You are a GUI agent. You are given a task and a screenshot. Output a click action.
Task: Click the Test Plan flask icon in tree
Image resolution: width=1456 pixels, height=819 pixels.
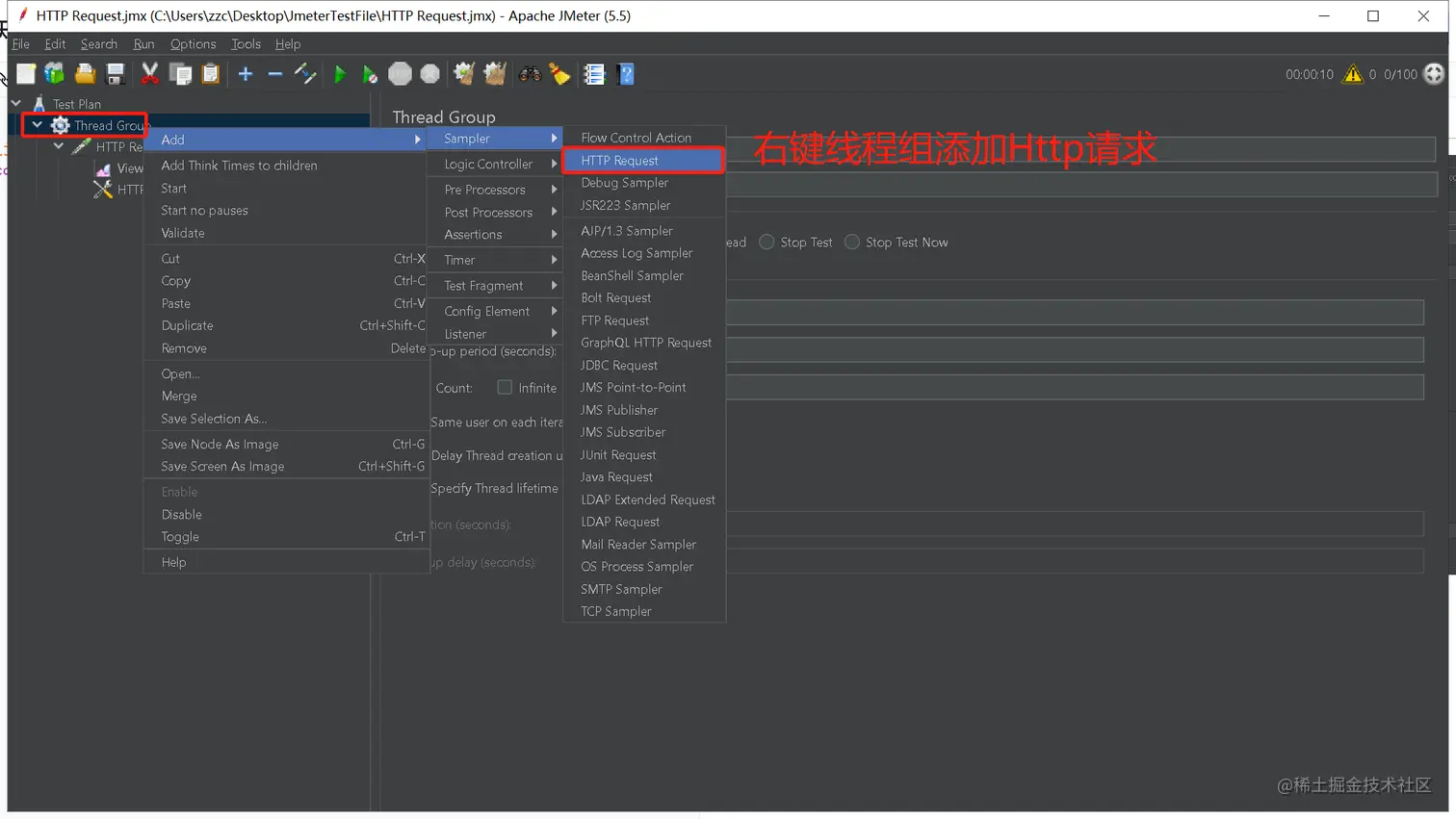click(39, 104)
